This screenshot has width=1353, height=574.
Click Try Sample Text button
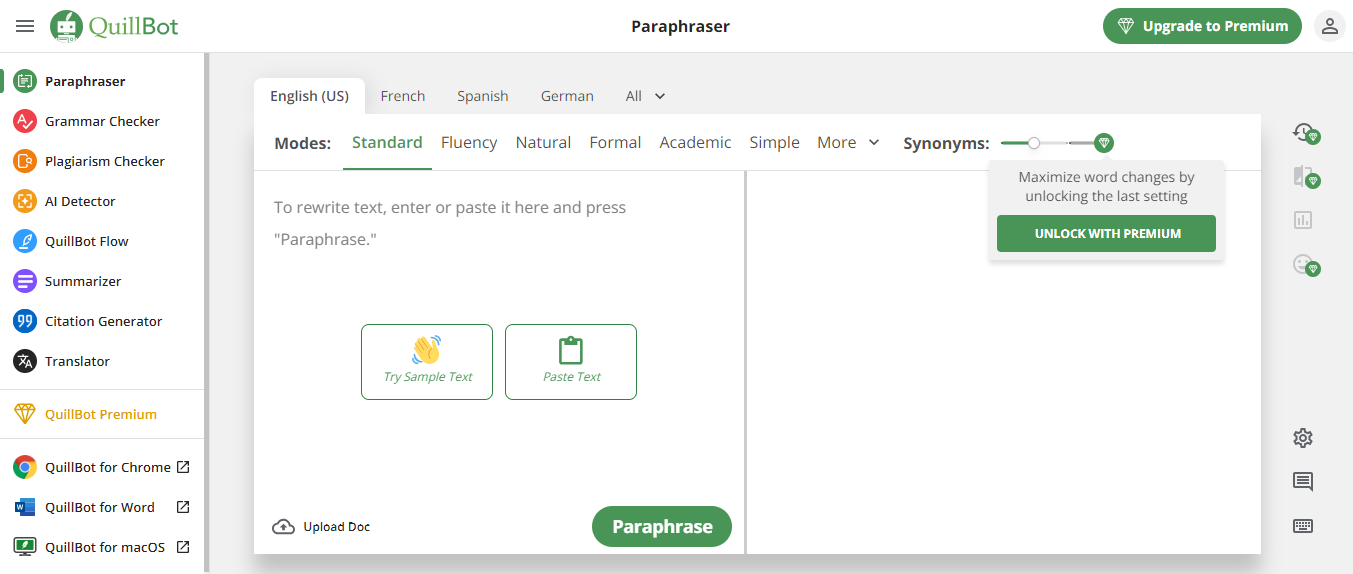[427, 362]
